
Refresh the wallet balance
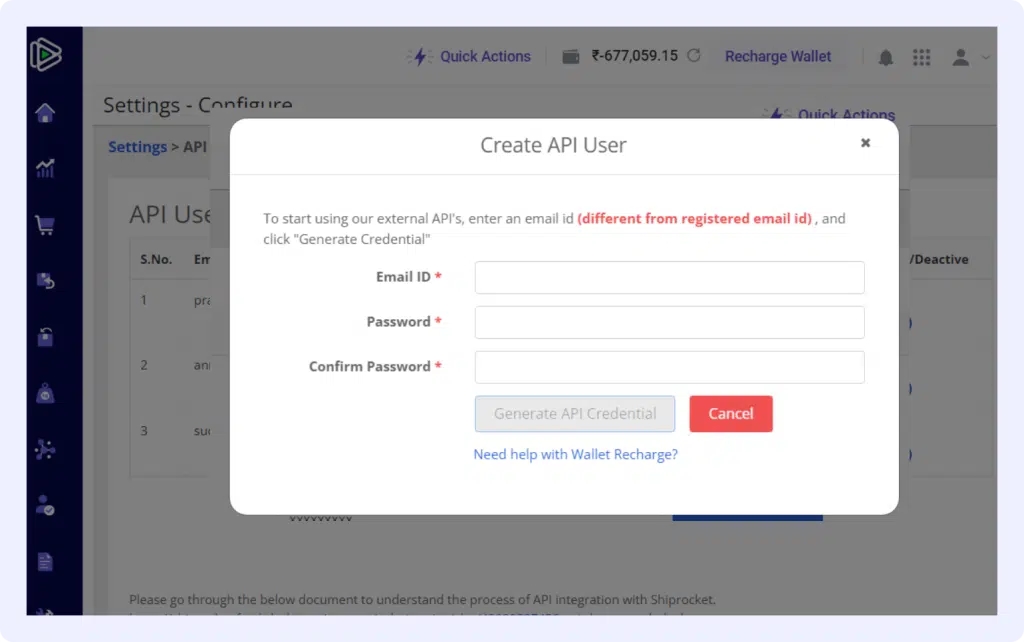point(694,56)
